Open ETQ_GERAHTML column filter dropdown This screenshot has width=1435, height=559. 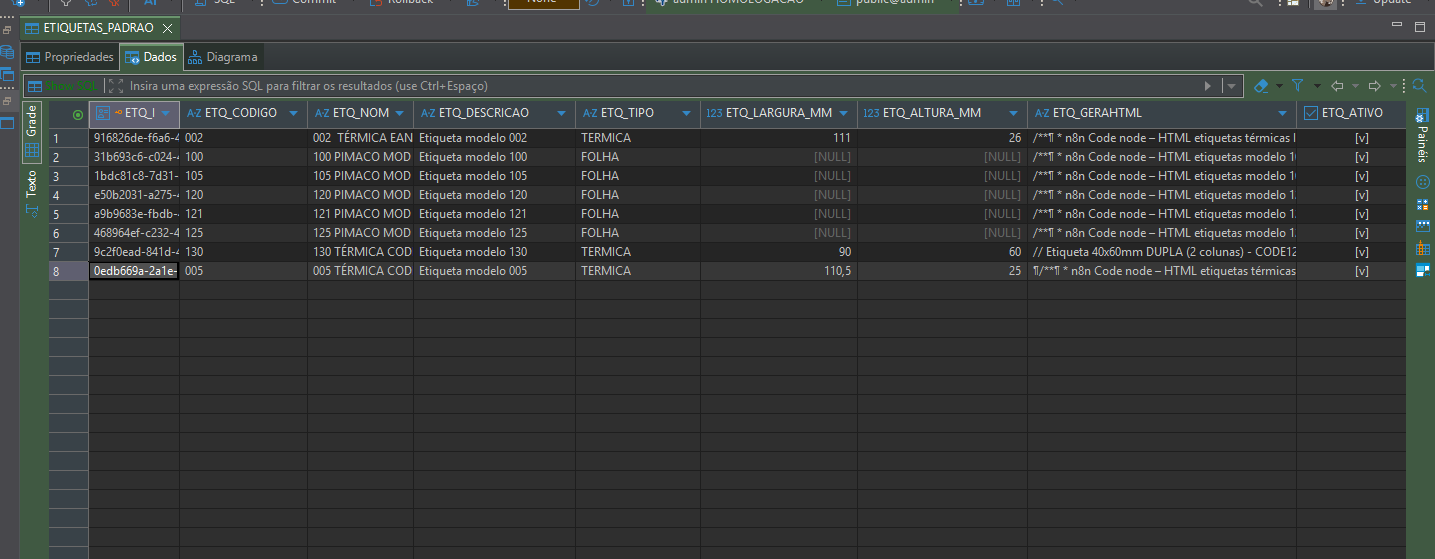pyautogui.click(x=1281, y=114)
